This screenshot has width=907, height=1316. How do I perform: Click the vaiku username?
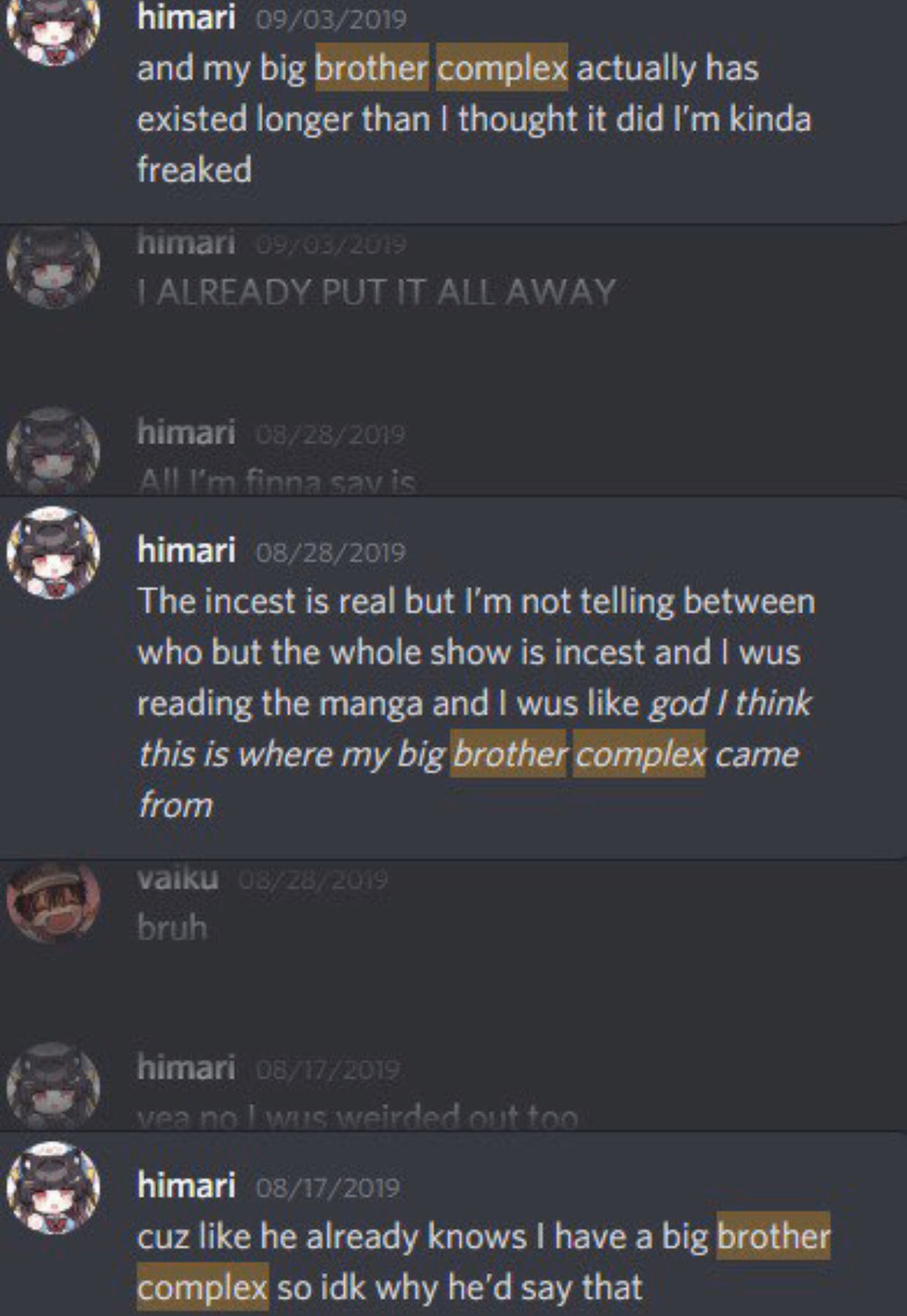click(177, 879)
